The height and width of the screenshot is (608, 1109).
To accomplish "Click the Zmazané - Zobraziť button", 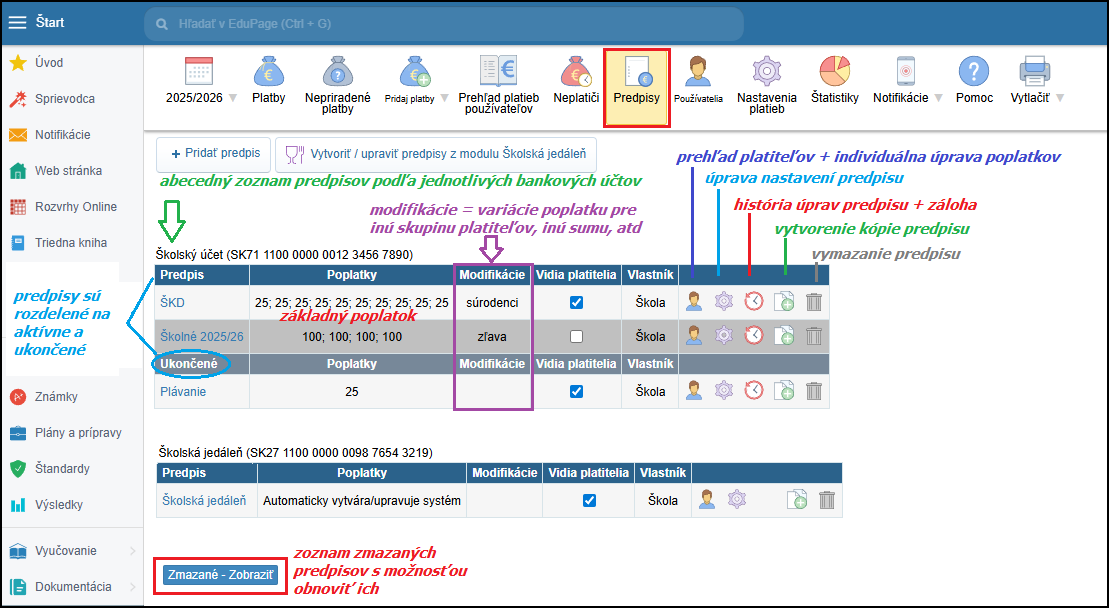I will tap(219, 576).
